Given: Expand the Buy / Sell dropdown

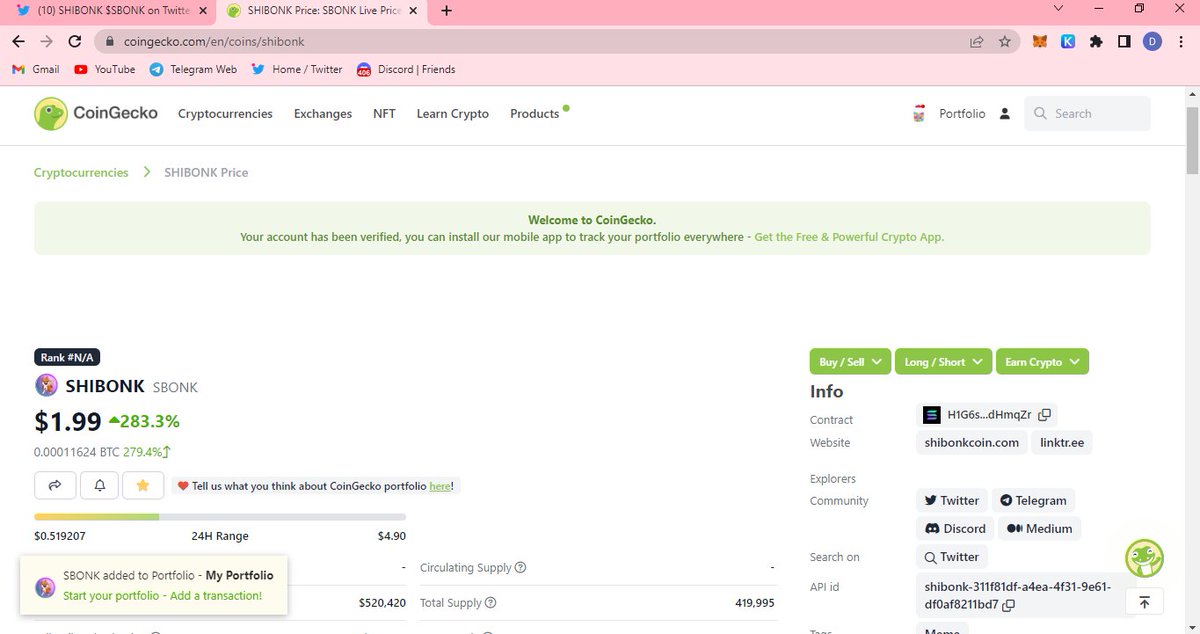Looking at the screenshot, I should 850,361.
